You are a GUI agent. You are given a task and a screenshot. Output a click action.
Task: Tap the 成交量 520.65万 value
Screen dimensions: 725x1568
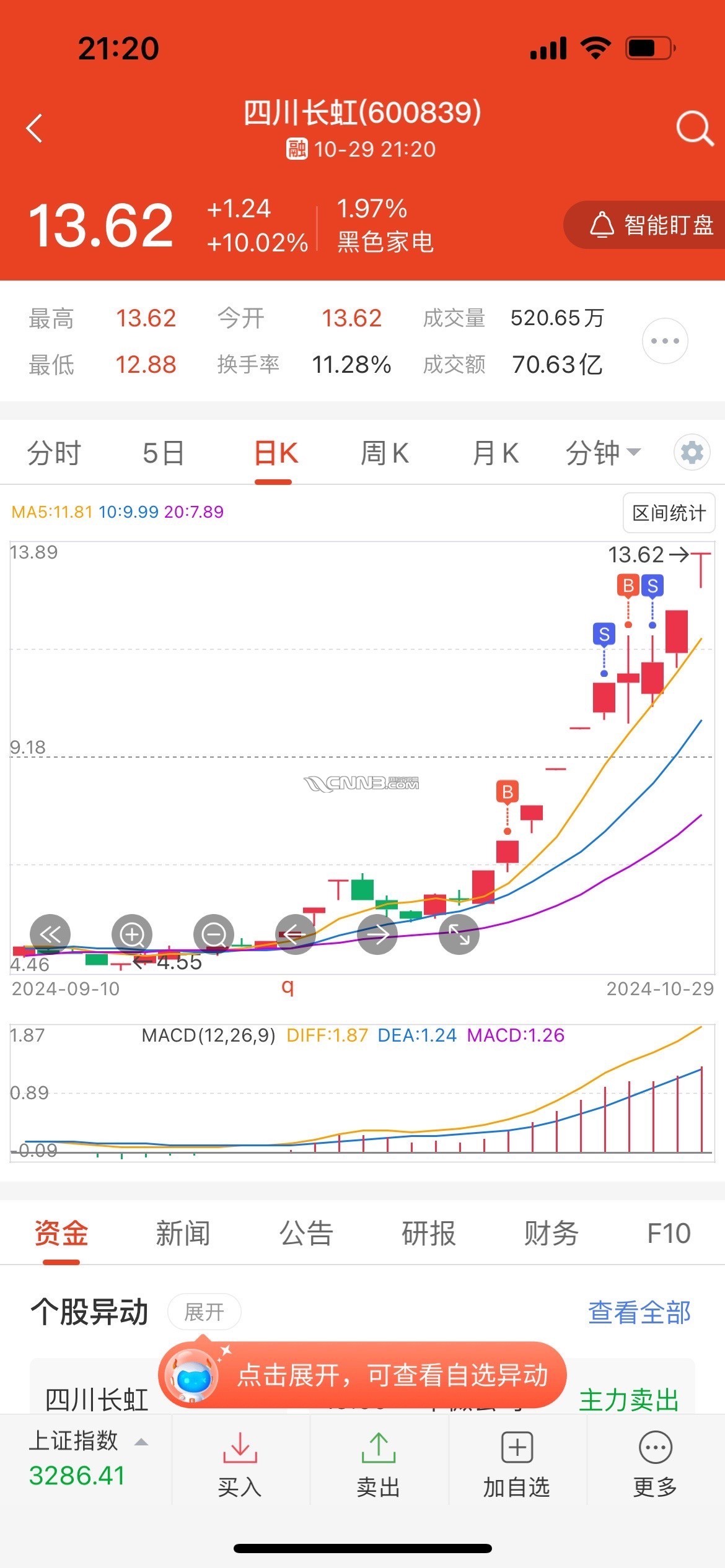pos(557,318)
